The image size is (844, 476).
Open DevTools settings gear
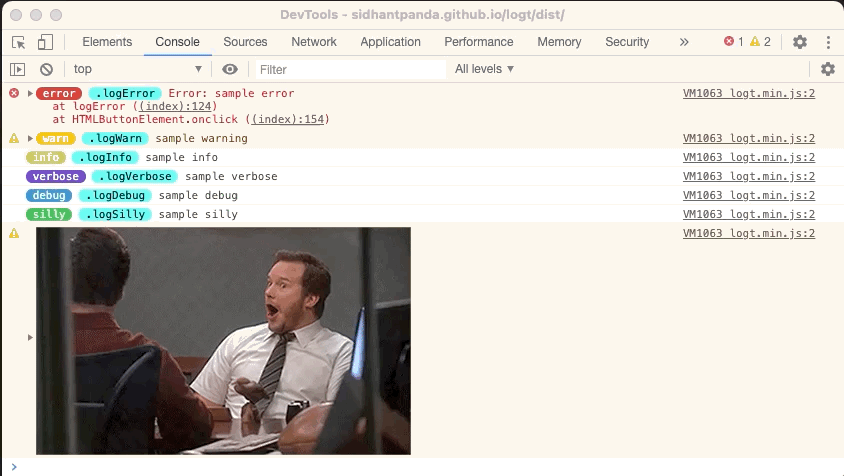800,42
